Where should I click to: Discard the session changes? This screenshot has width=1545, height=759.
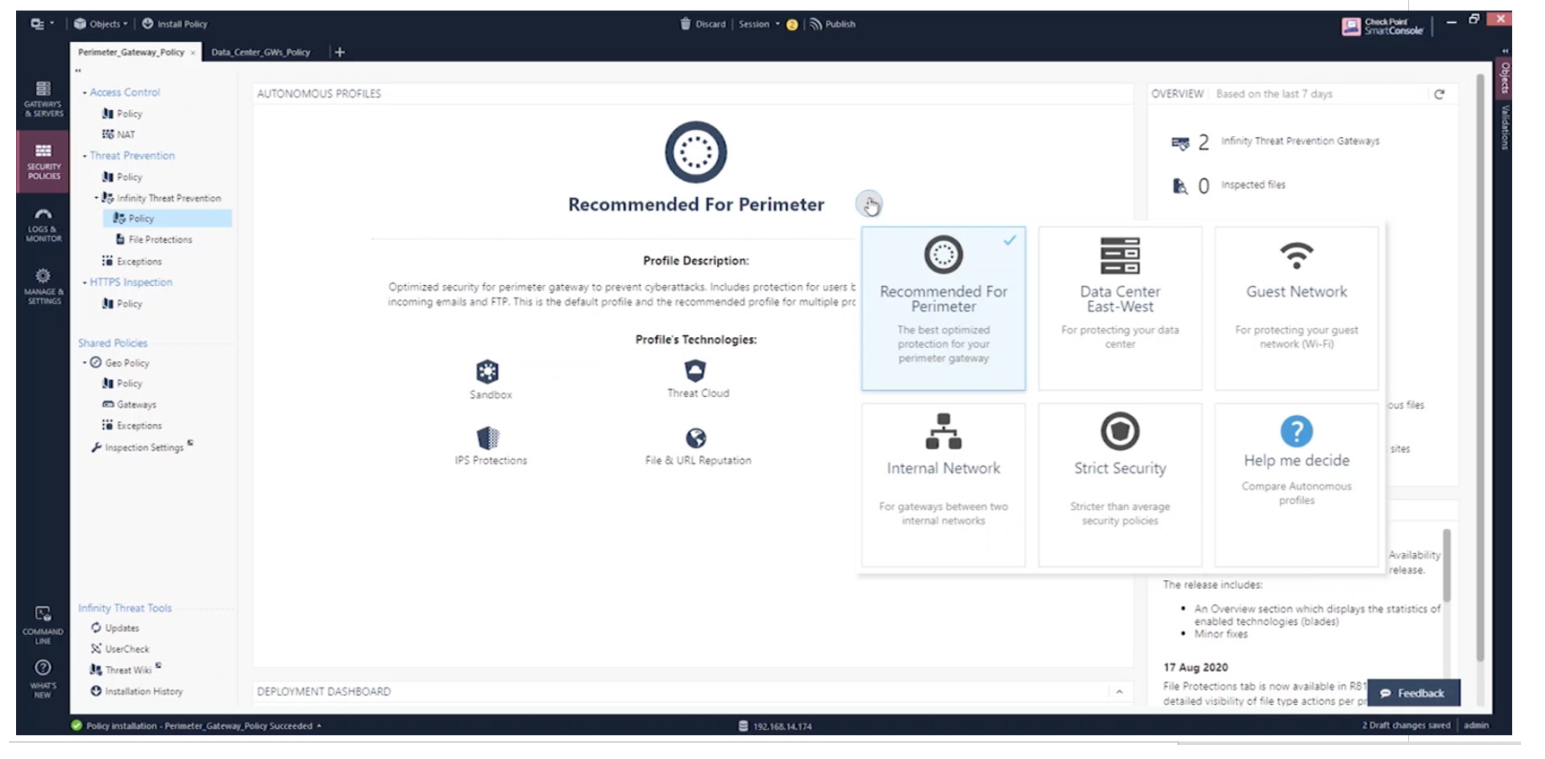click(x=702, y=24)
